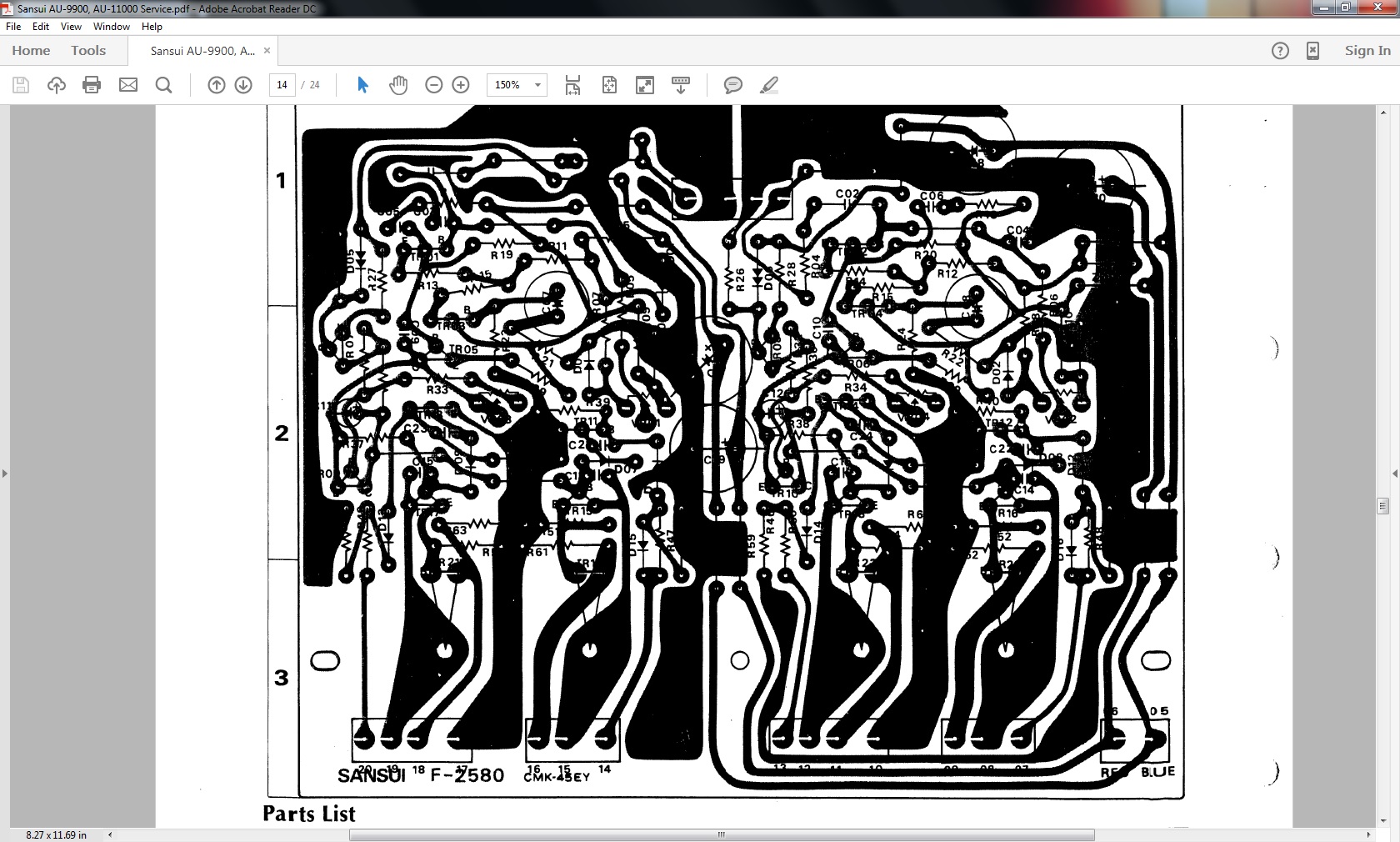Image resolution: width=1400 pixels, height=842 pixels.
Task: Click the 'CMK-45EY' board marking
Action: (557, 777)
